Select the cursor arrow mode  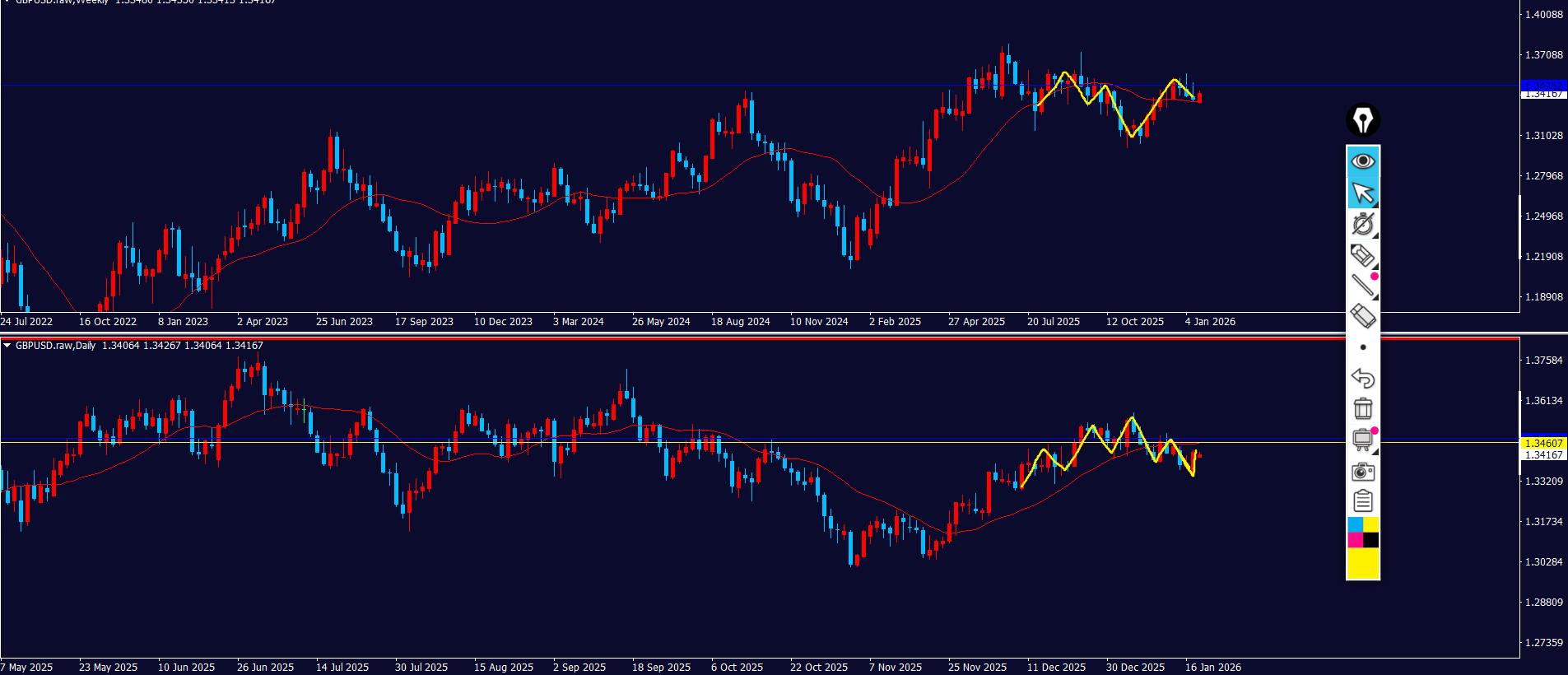1363,193
